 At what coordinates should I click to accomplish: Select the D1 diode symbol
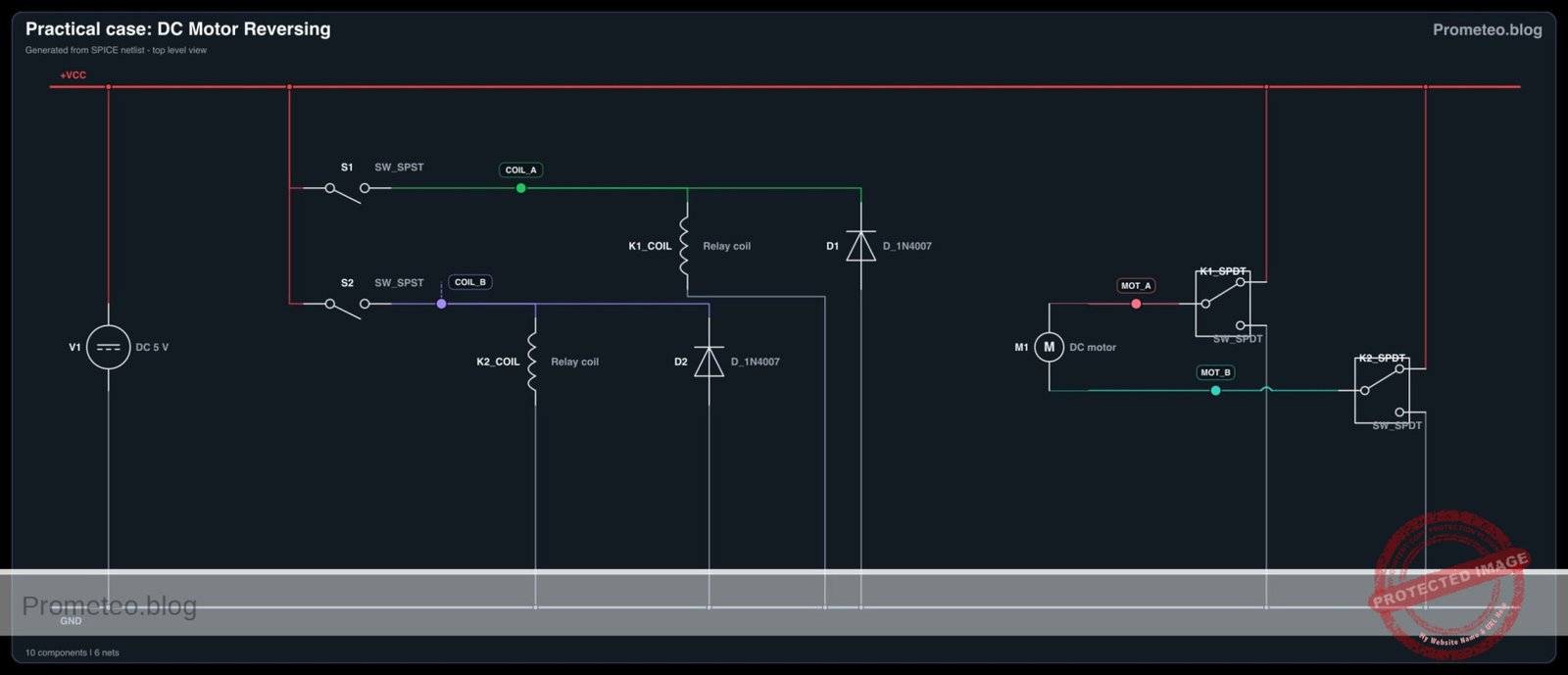(860, 246)
